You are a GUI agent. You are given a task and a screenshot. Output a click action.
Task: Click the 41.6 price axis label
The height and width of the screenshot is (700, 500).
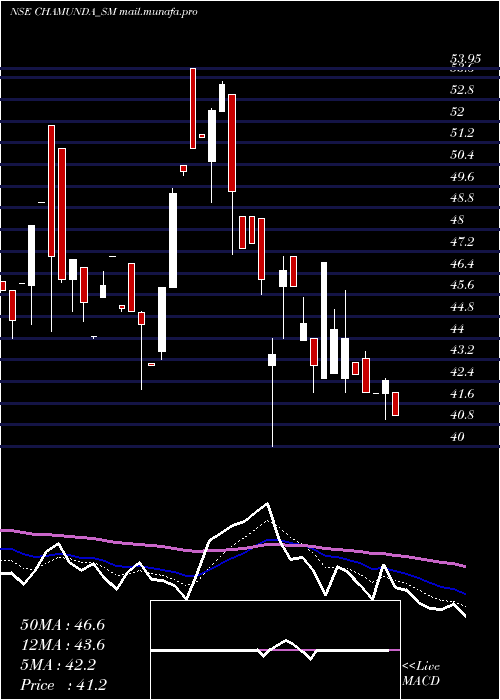461,394
